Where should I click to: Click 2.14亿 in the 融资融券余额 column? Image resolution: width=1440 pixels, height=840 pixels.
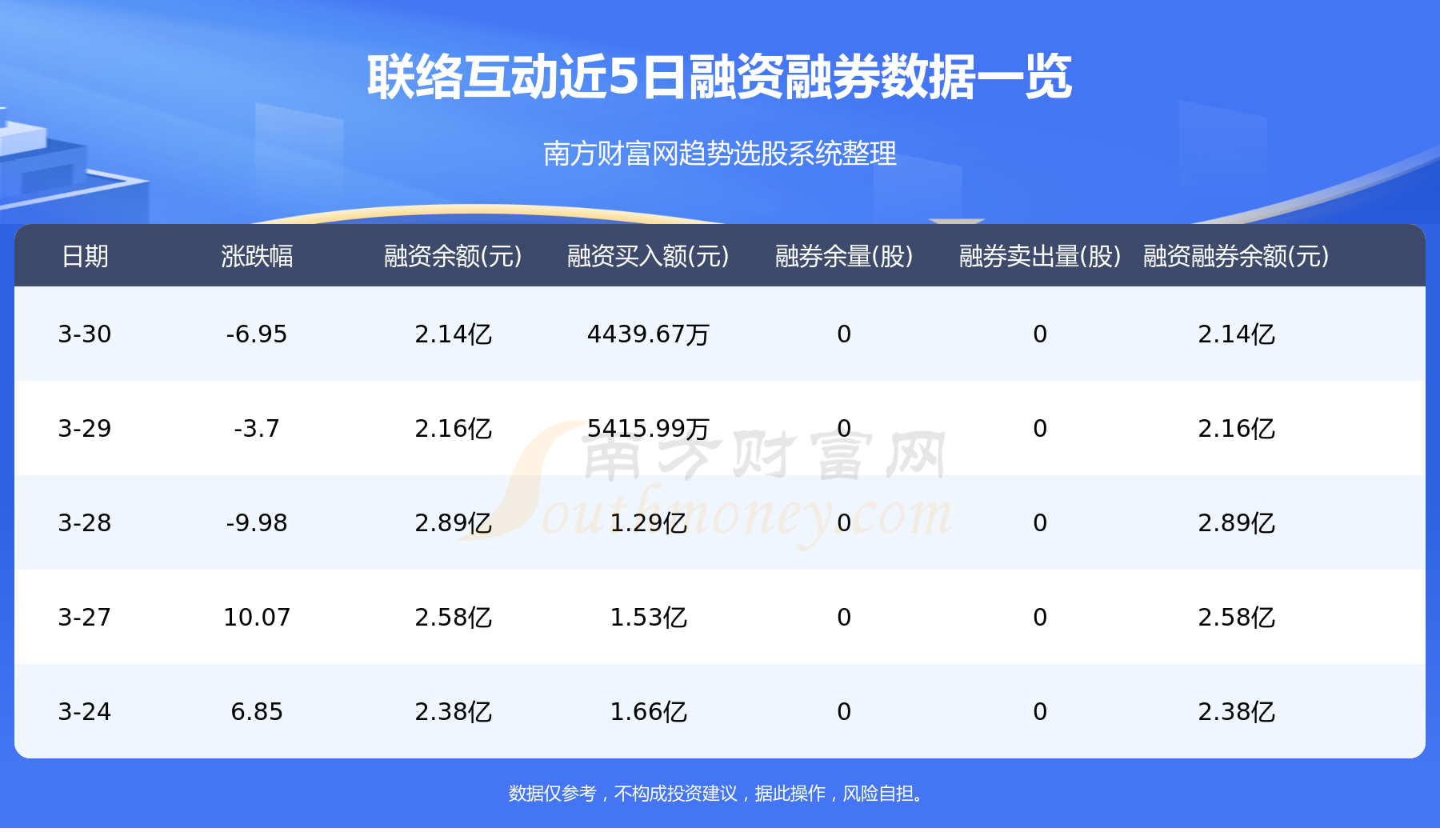(1236, 334)
